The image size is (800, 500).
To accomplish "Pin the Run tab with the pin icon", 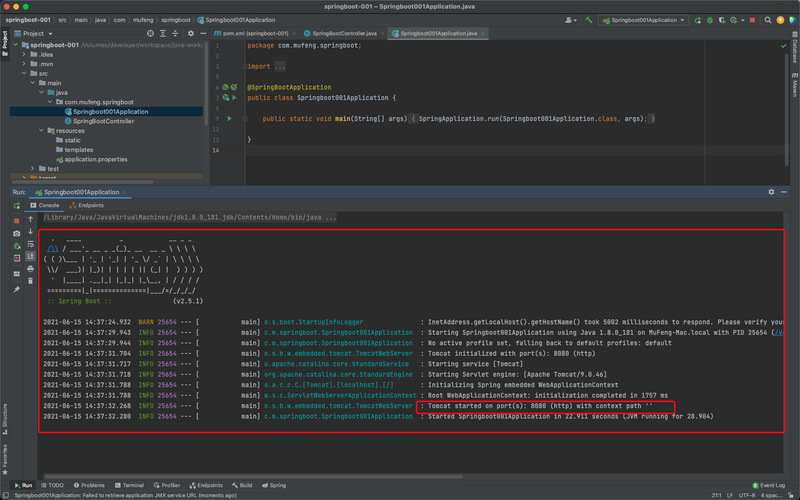I will [17, 289].
